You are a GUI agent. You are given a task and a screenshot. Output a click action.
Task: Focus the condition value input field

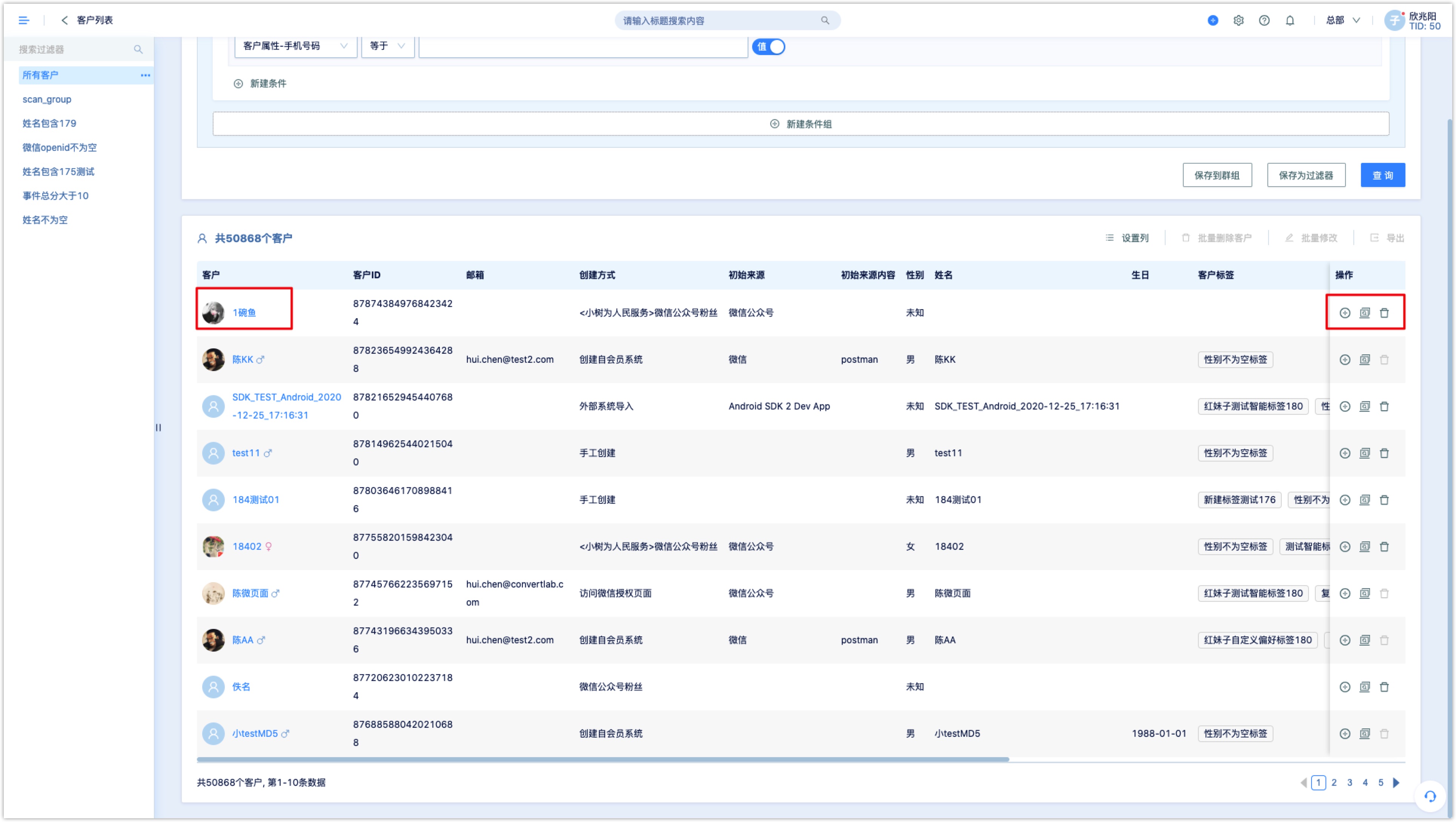point(583,46)
